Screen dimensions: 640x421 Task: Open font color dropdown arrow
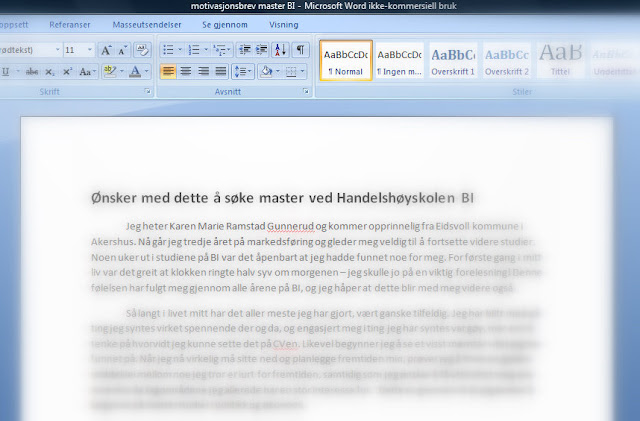[147, 72]
